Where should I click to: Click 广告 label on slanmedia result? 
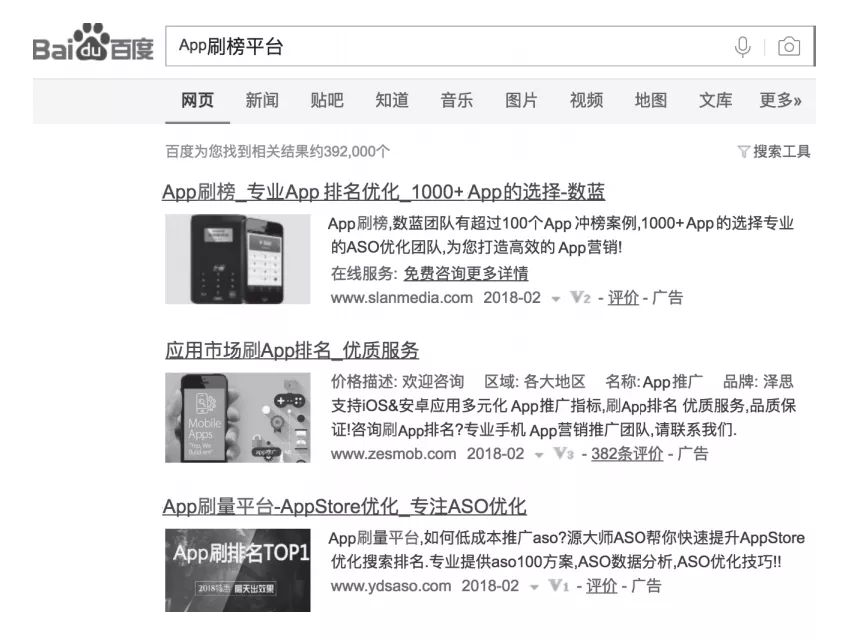[667, 298]
